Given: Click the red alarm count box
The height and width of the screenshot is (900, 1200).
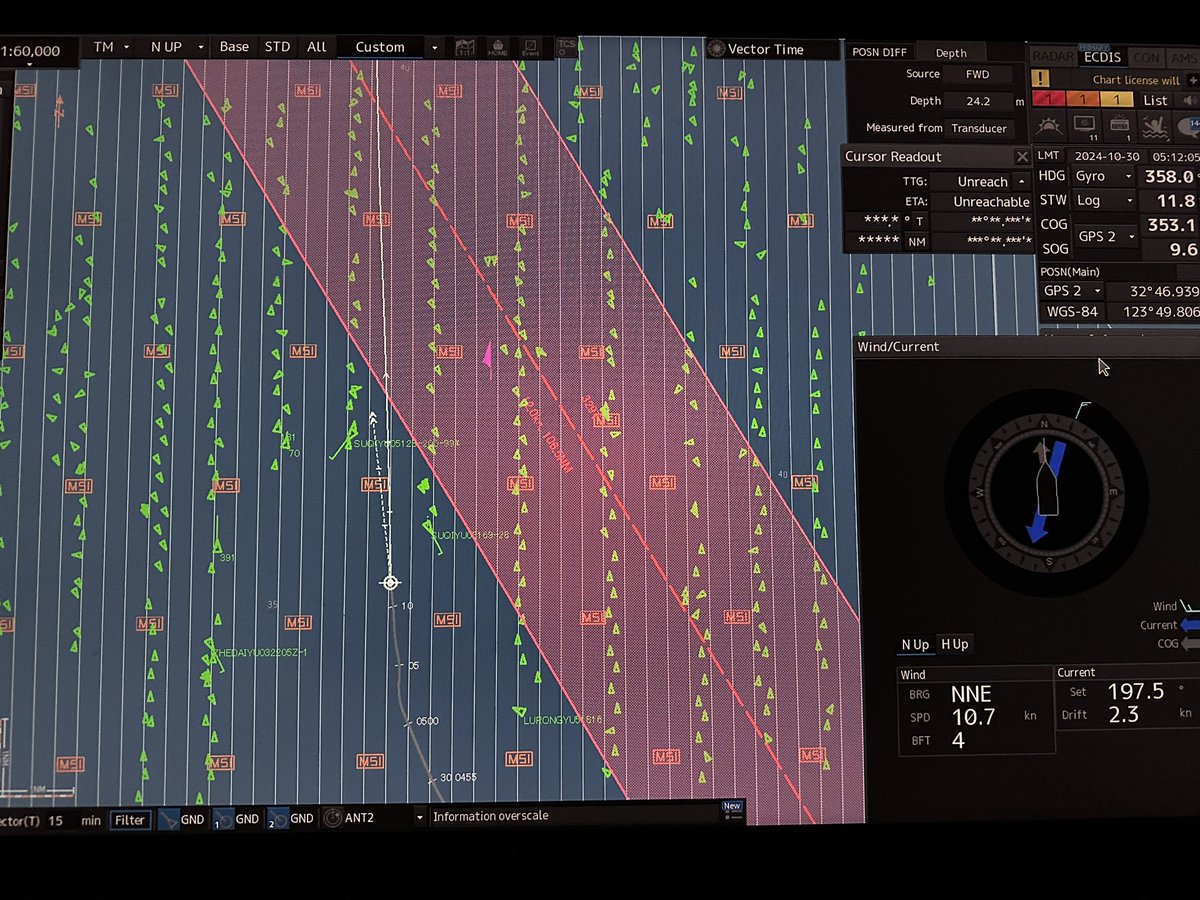Looking at the screenshot, I should click(x=1048, y=100).
